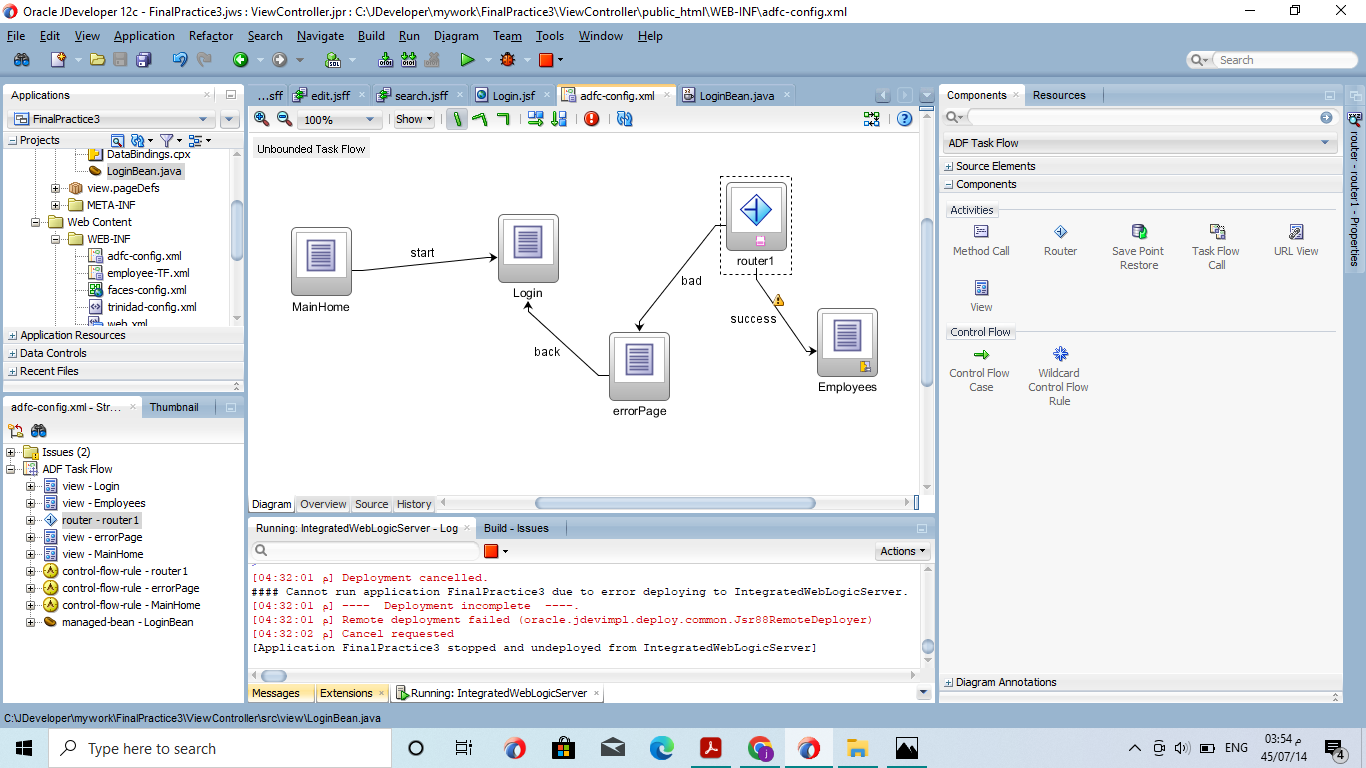Click the horizontal layout arrange icon
The image size is (1366, 768).
click(x=535, y=119)
